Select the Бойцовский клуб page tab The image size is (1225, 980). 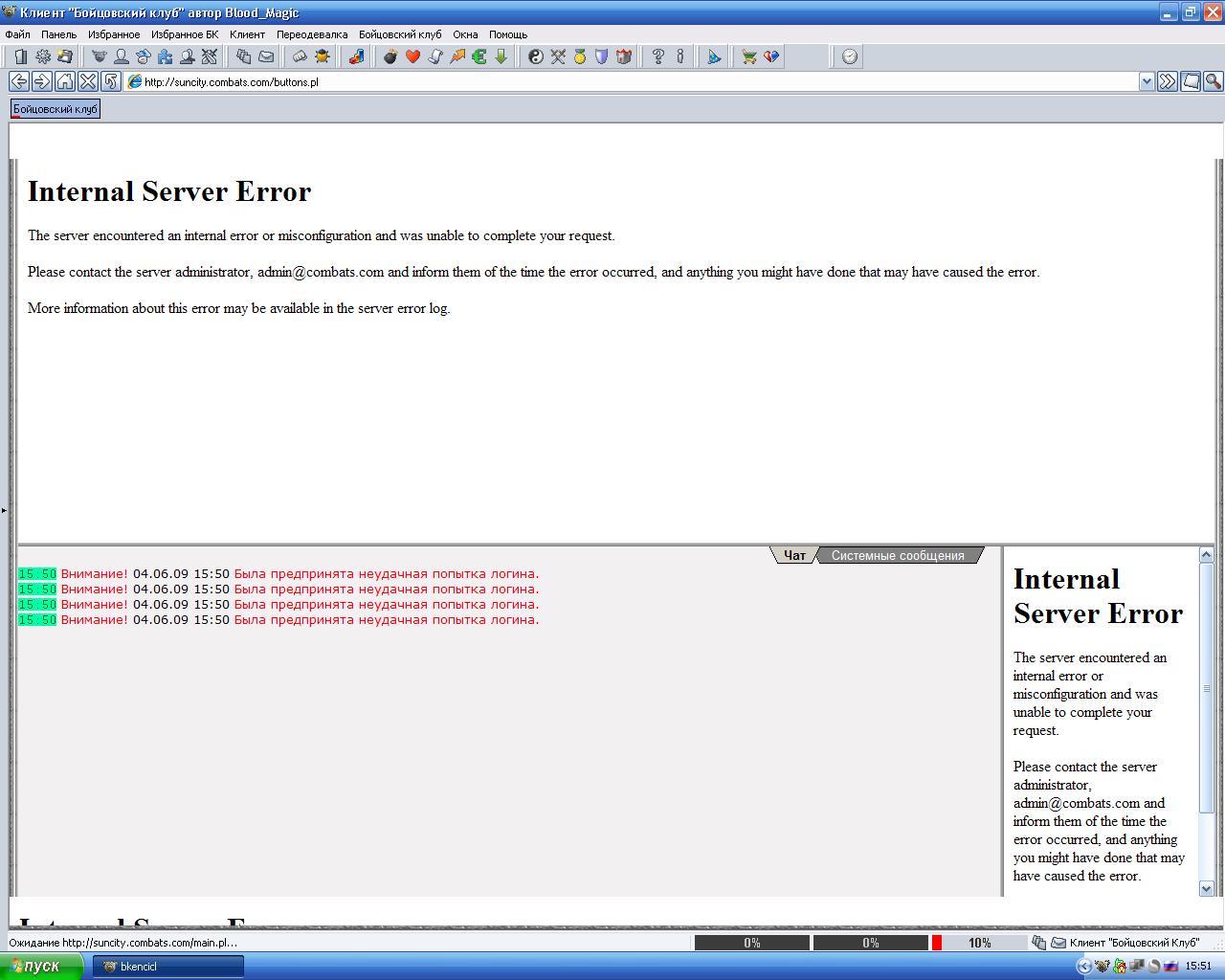(55, 109)
